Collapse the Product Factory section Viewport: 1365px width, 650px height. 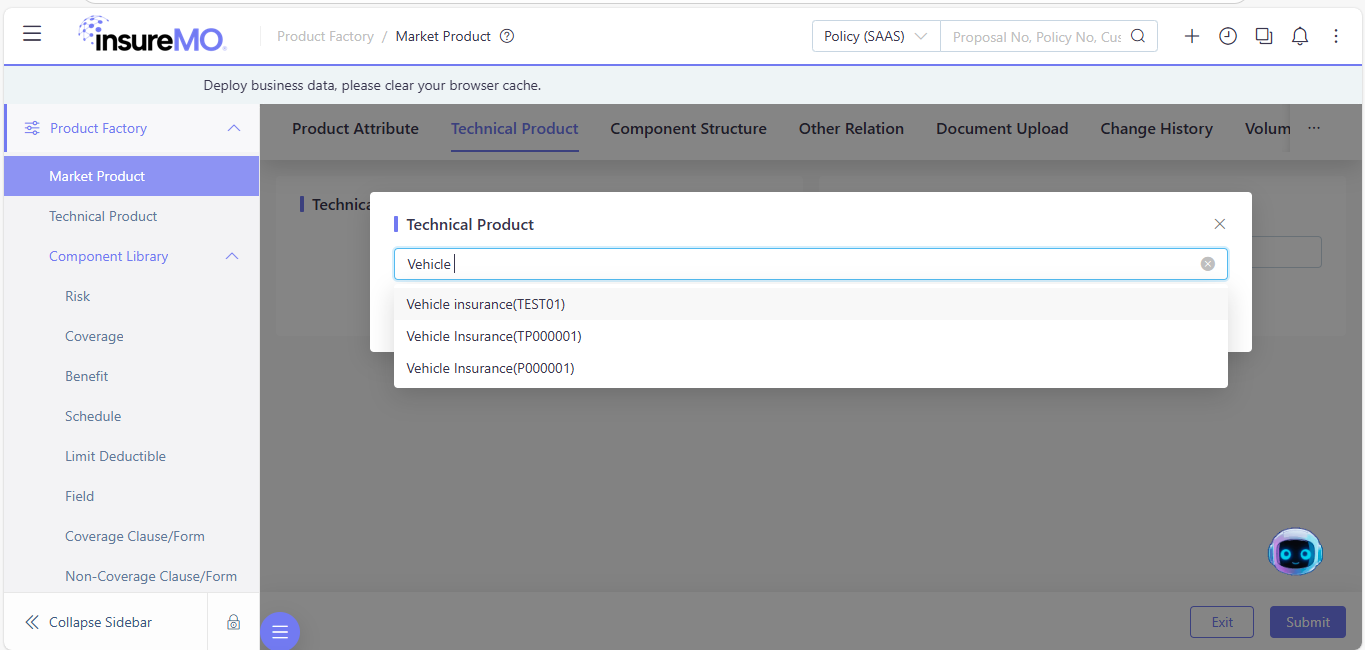234,128
